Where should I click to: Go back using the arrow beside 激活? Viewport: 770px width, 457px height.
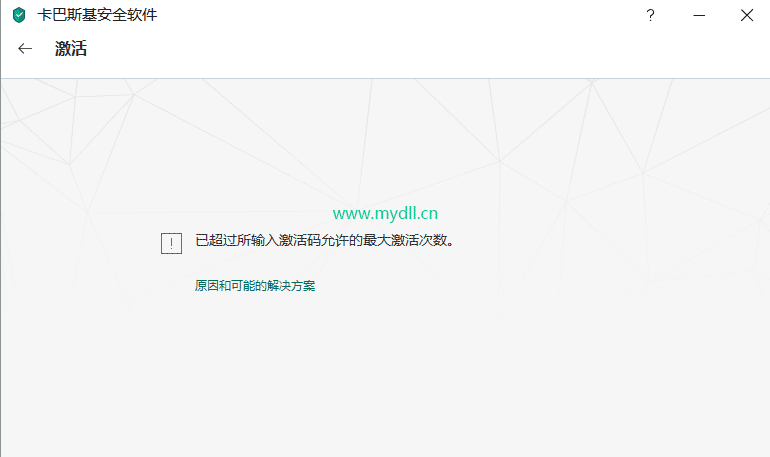[x=25, y=49]
